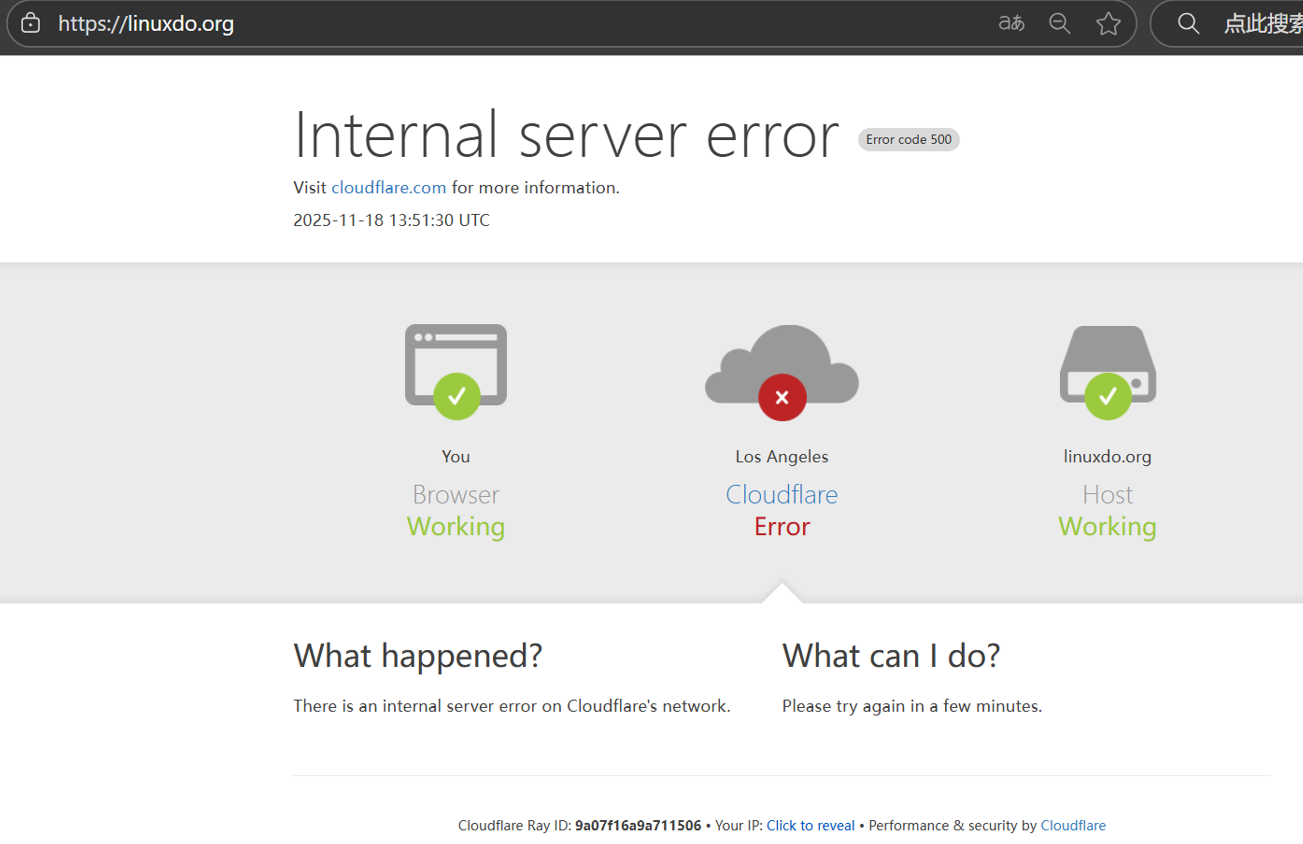Click the What can I do? heading
The height and width of the screenshot is (844, 1303).
click(x=891, y=655)
